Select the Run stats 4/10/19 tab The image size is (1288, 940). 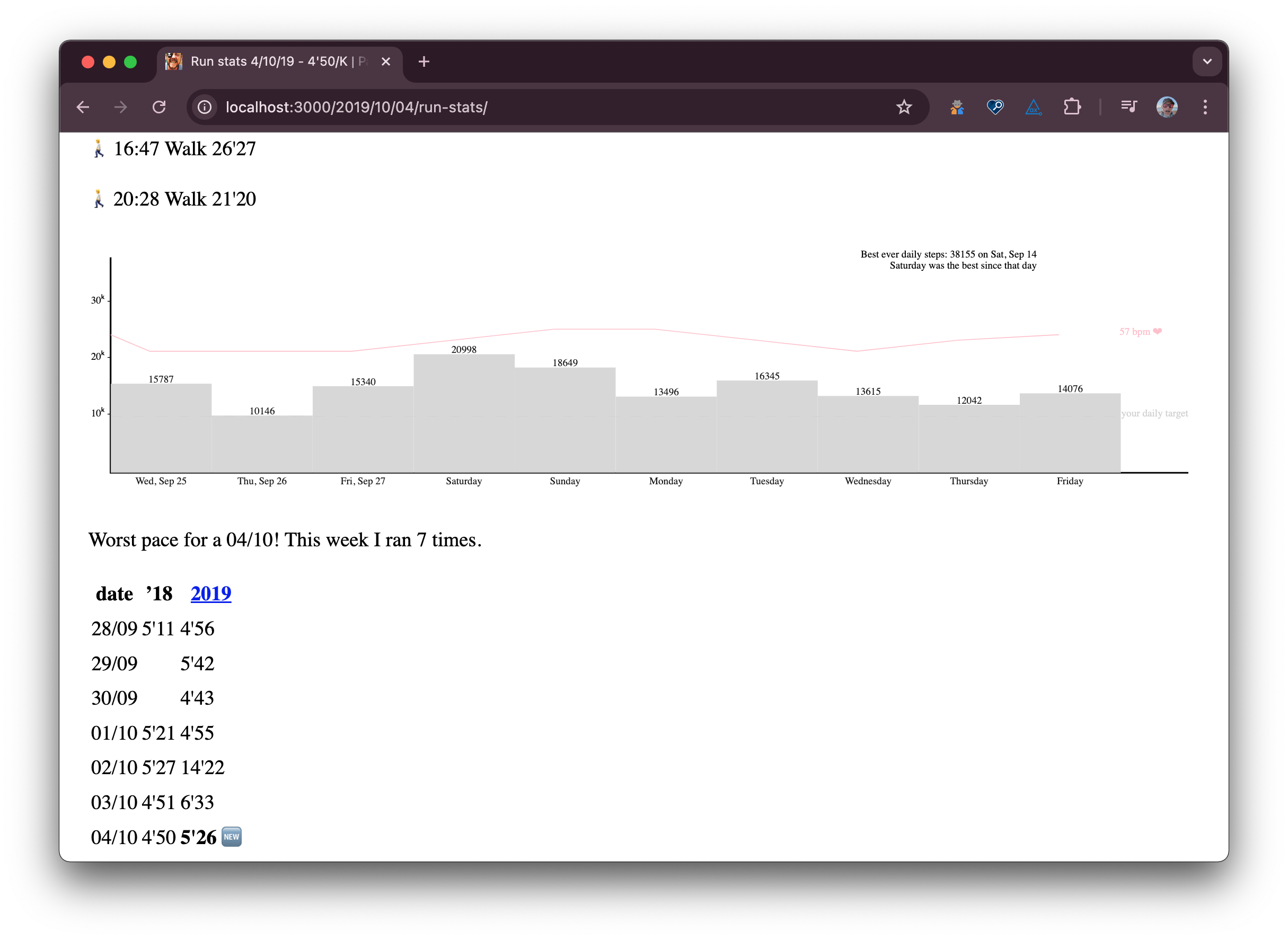[x=273, y=61]
